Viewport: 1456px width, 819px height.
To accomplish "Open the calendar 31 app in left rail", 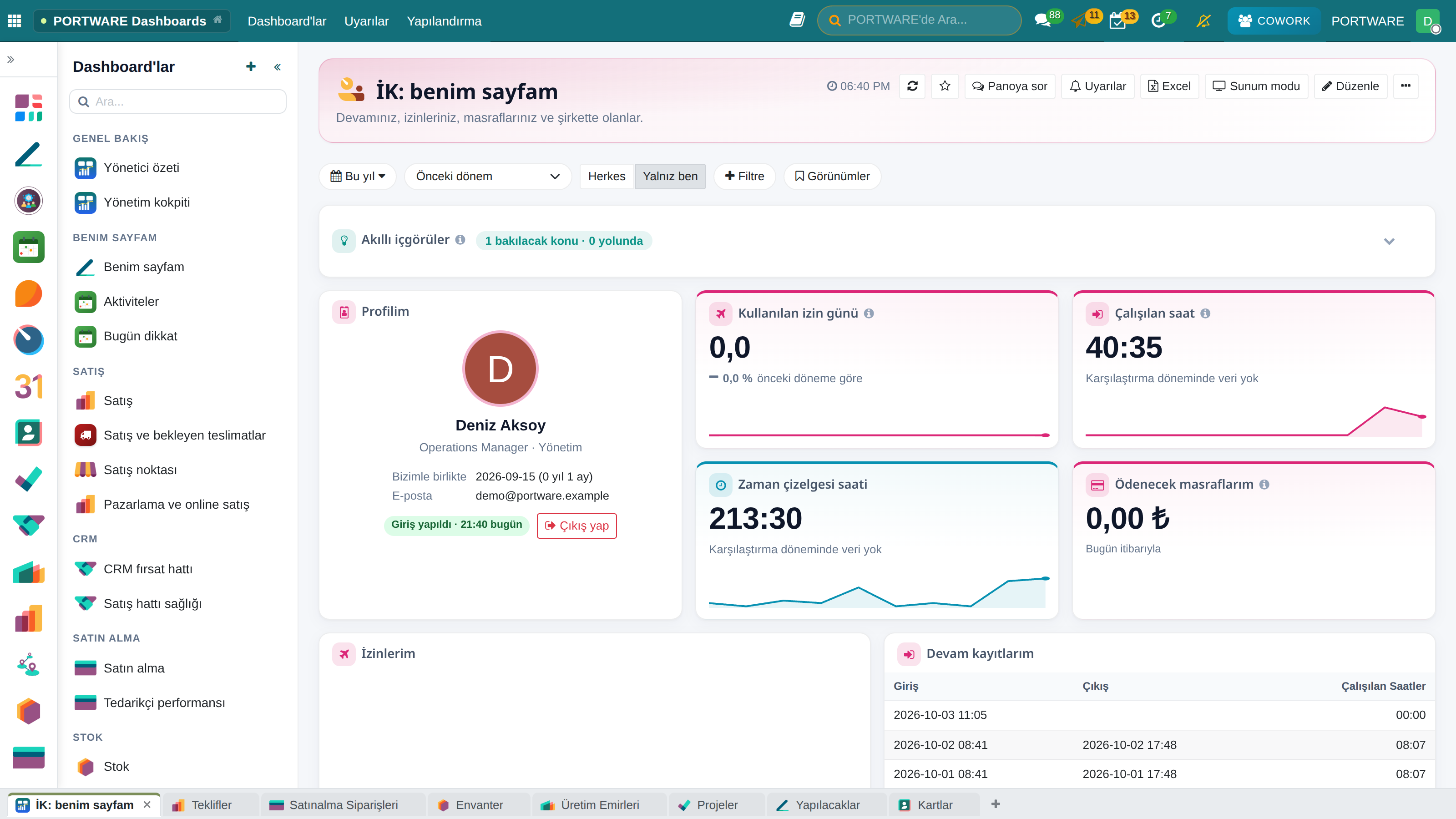I will coord(28,386).
